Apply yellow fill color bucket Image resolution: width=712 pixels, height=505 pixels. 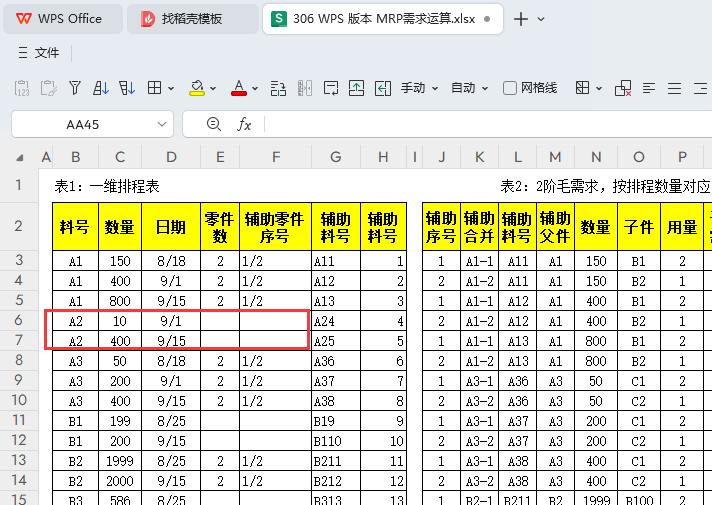coord(197,88)
